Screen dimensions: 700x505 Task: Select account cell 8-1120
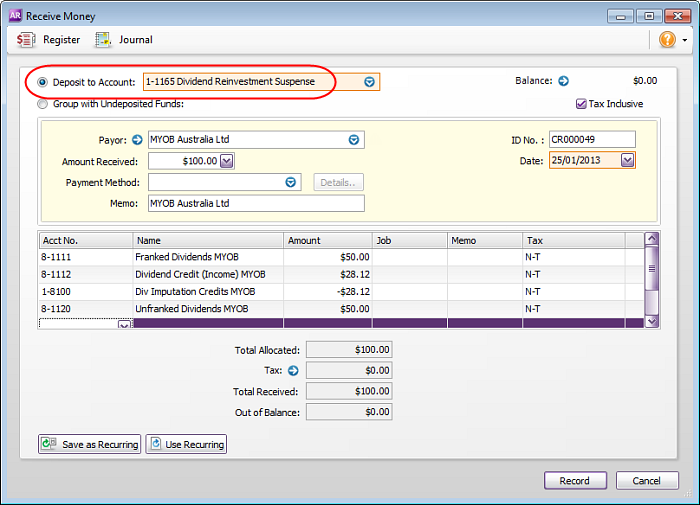pyautogui.click(x=86, y=309)
